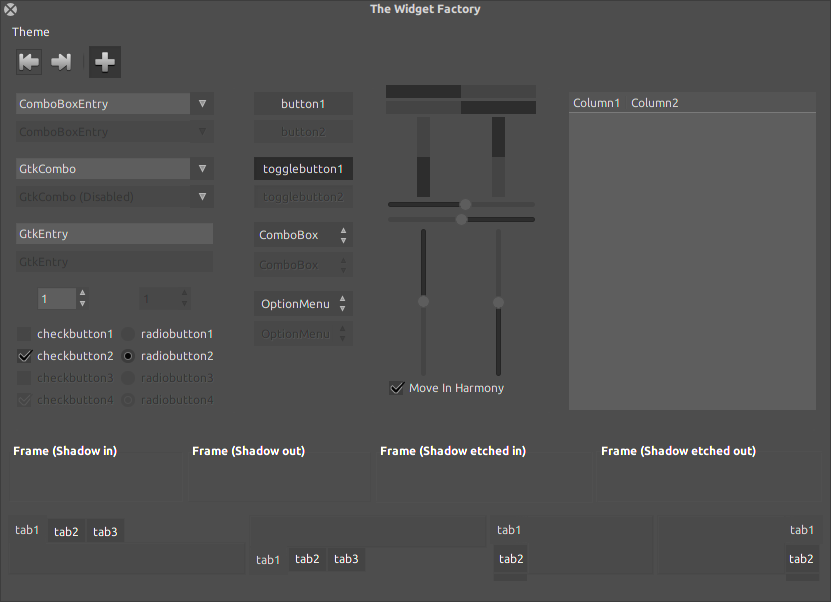Click inside the active ComboBoxEntry text field
Image resolution: width=831 pixels, height=602 pixels.
pyautogui.click(x=103, y=104)
